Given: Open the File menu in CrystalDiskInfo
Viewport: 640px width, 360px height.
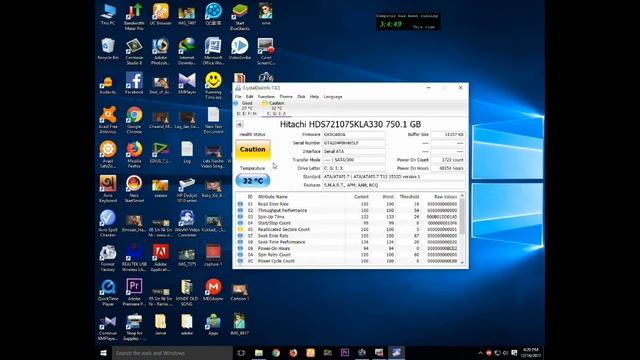Looking at the screenshot, I should pos(238,97).
